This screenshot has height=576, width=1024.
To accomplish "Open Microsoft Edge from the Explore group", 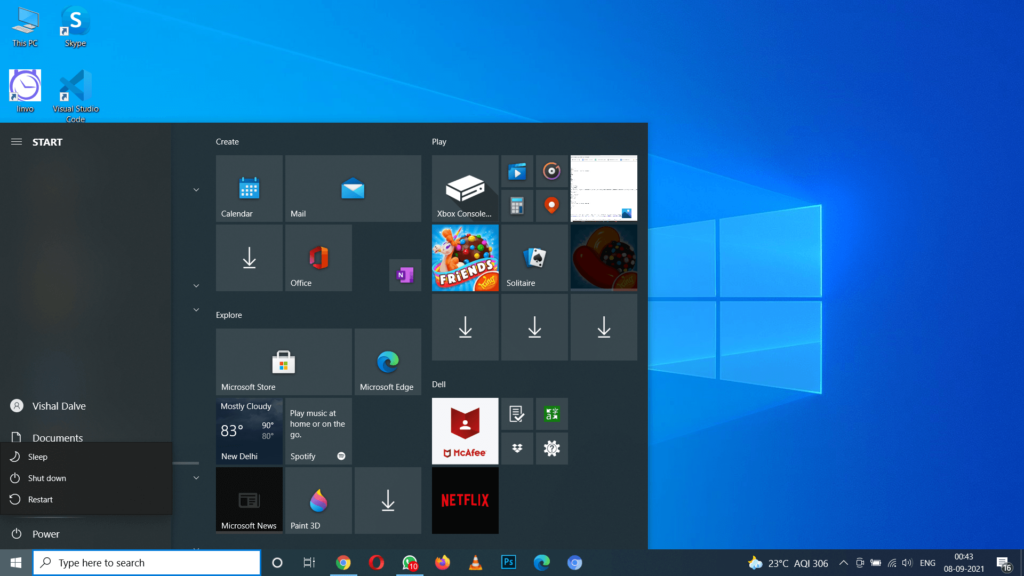I will click(x=387, y=360).
